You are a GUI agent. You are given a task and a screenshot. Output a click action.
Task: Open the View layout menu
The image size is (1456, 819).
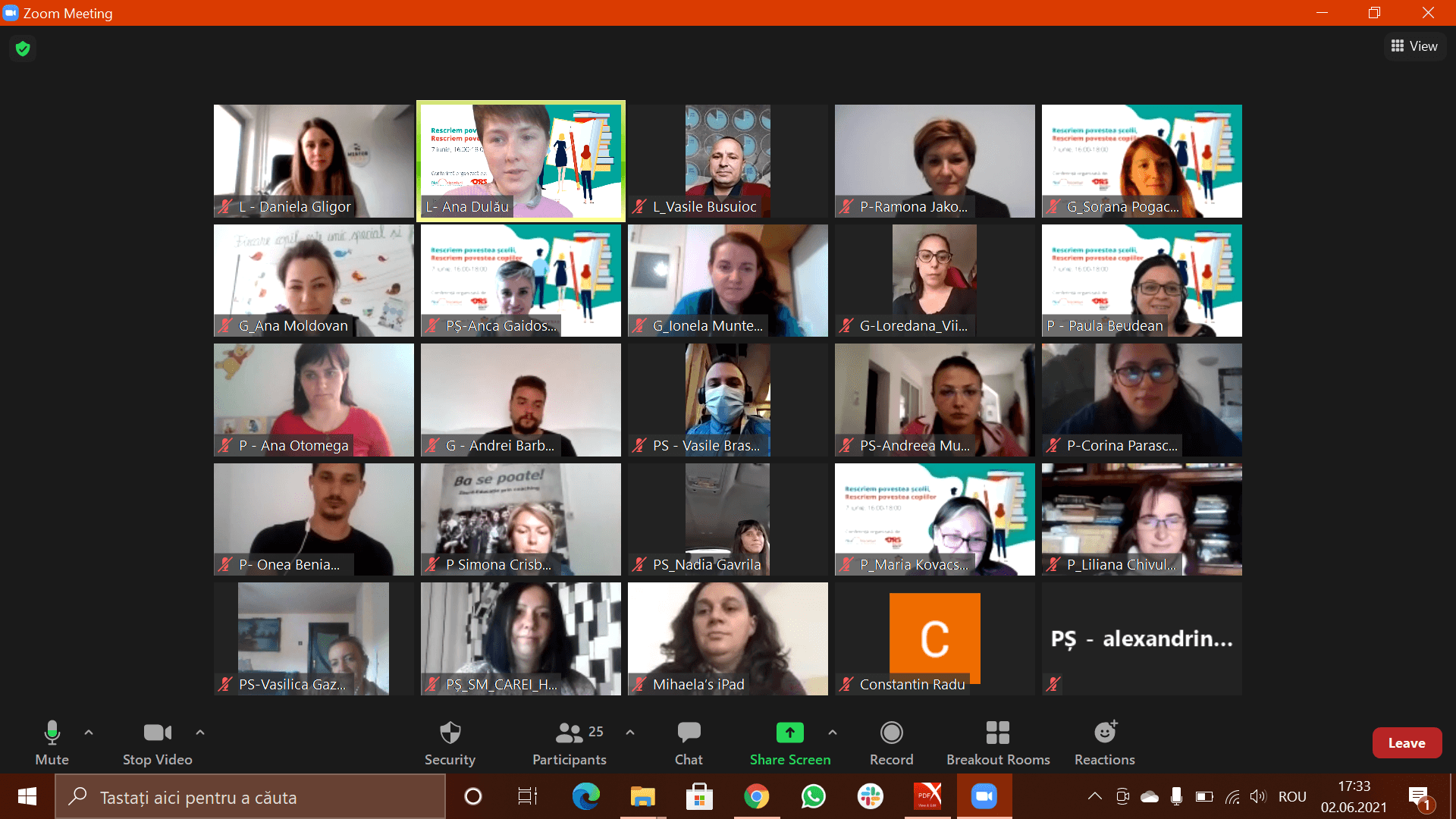tap(1414, 46)
